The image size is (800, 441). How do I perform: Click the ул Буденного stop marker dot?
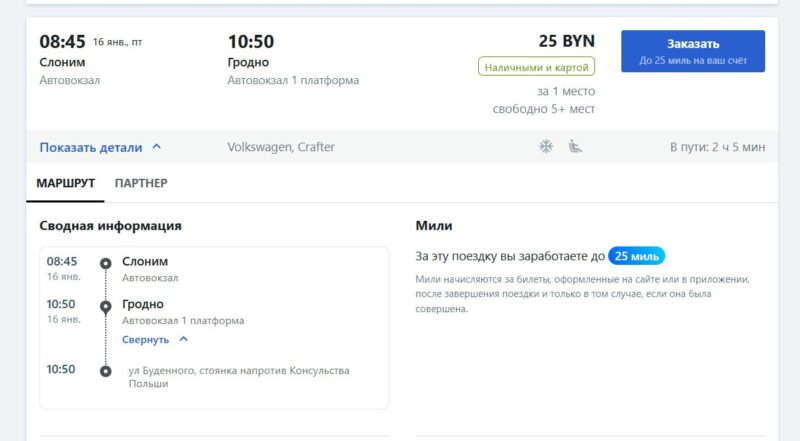click(105, 371)
